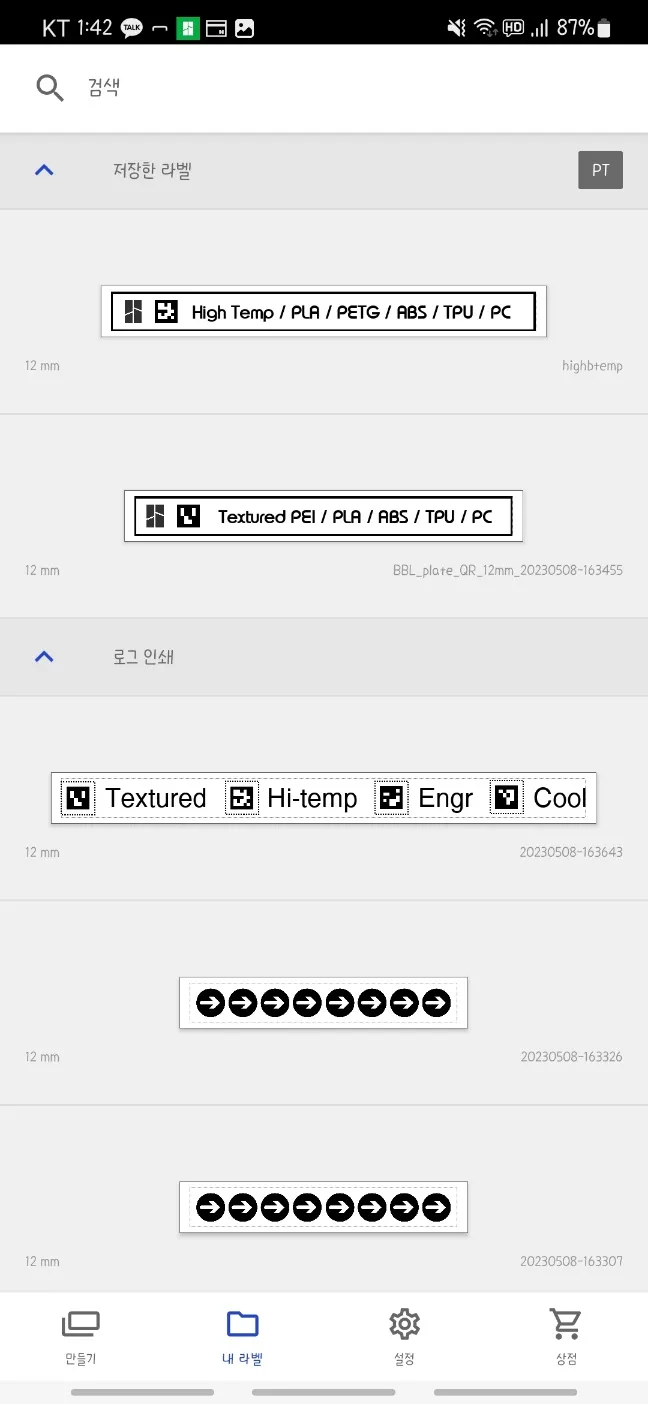Screen dimensions: 648x1404
Task: Tap the search magnifier icon
Action: coord(49,88)
